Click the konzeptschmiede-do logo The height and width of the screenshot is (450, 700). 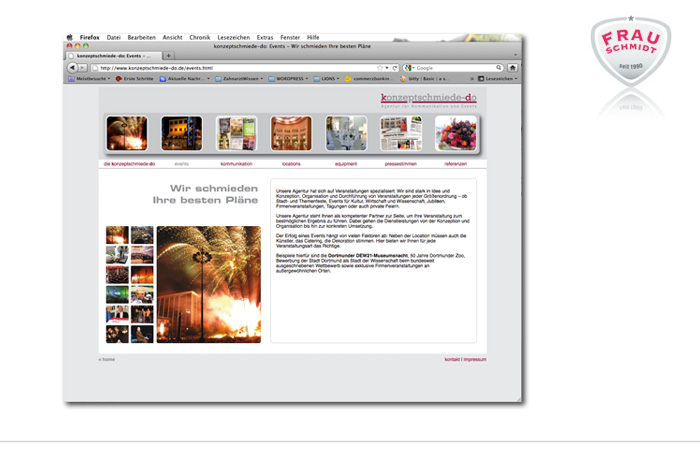429,100
